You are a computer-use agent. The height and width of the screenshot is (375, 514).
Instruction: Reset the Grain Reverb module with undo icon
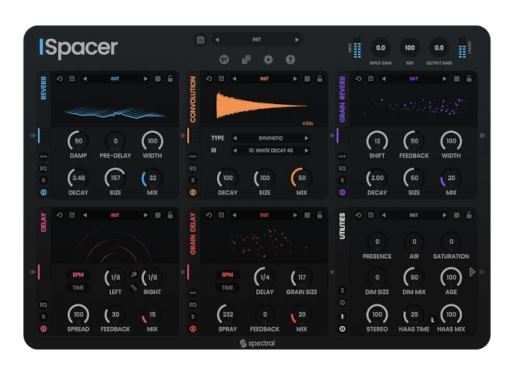(x=358, y=79)
